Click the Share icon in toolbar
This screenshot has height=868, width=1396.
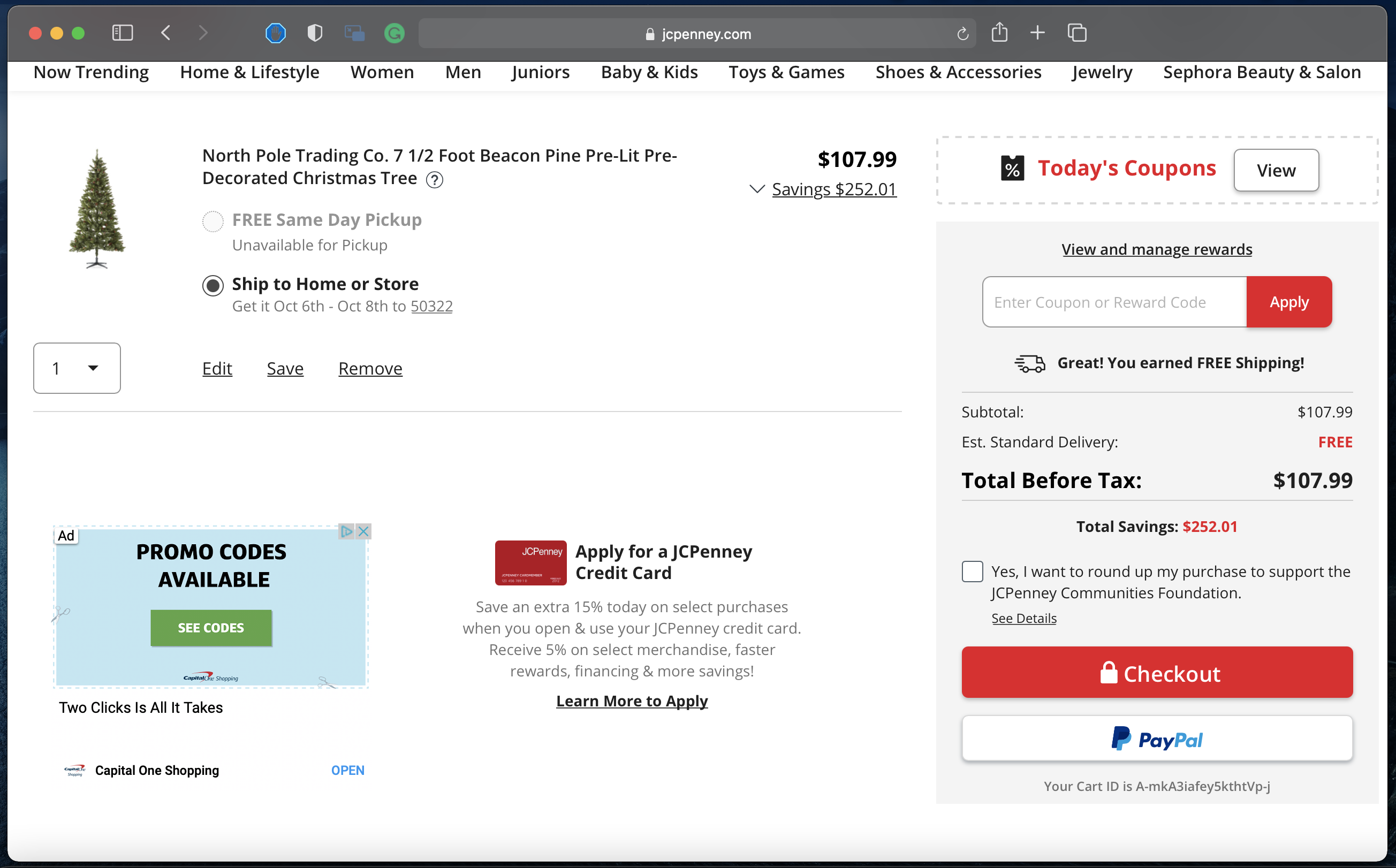click(1000, 32)
